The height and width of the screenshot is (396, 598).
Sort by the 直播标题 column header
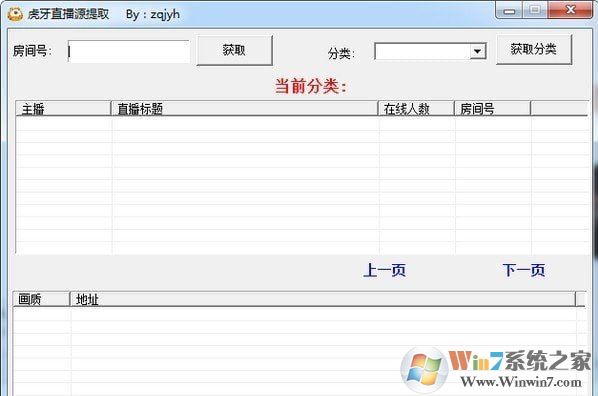click(x=244, y=109)
